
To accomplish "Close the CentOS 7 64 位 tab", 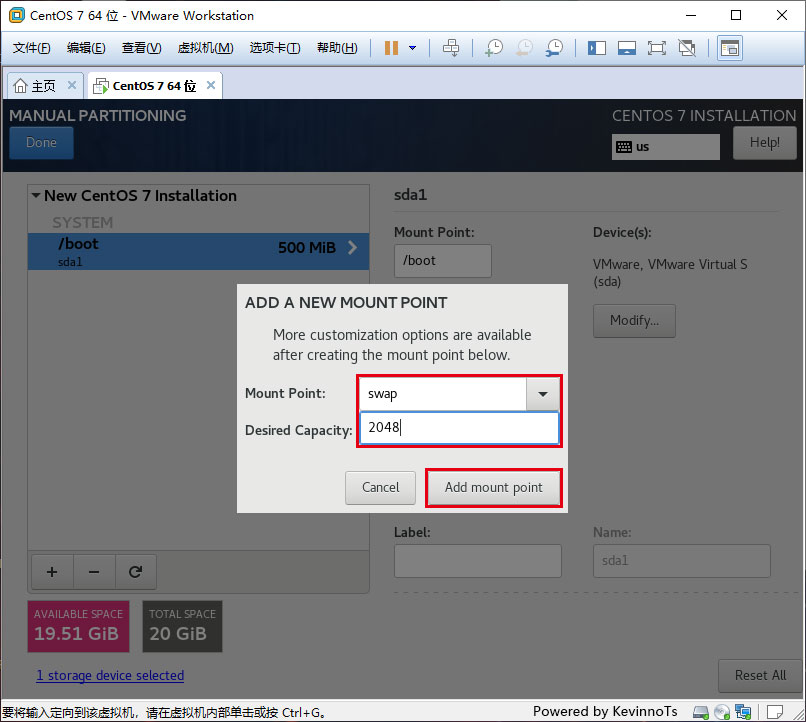I will [x=211, y=85].
